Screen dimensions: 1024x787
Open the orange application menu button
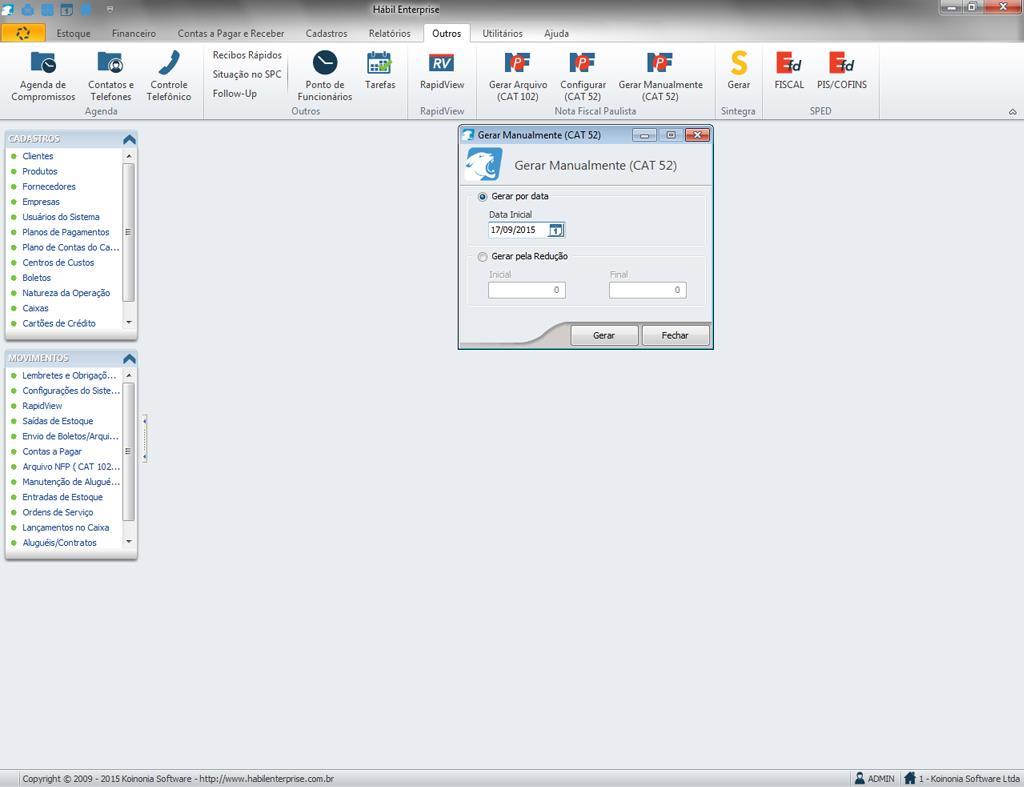pos(23,33)
